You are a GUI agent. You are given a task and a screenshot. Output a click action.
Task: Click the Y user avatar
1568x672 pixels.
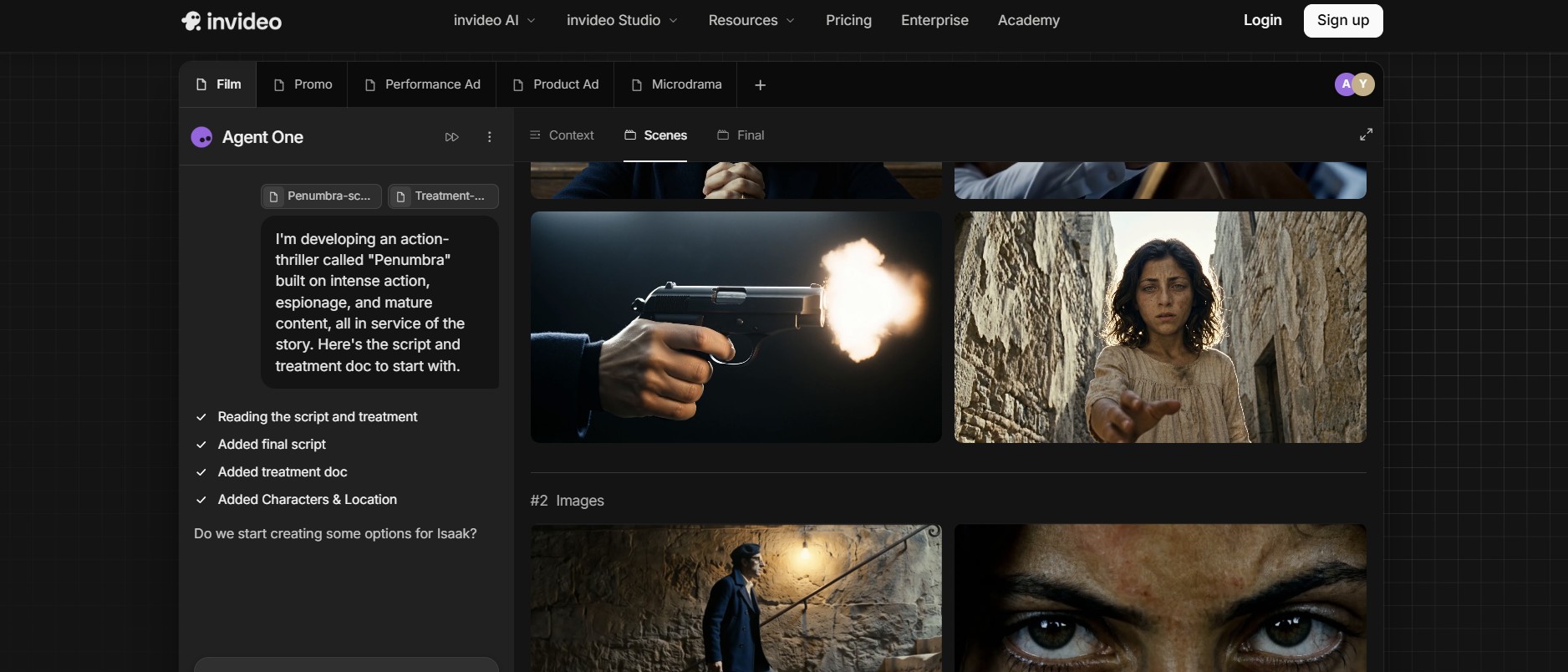1365,84
